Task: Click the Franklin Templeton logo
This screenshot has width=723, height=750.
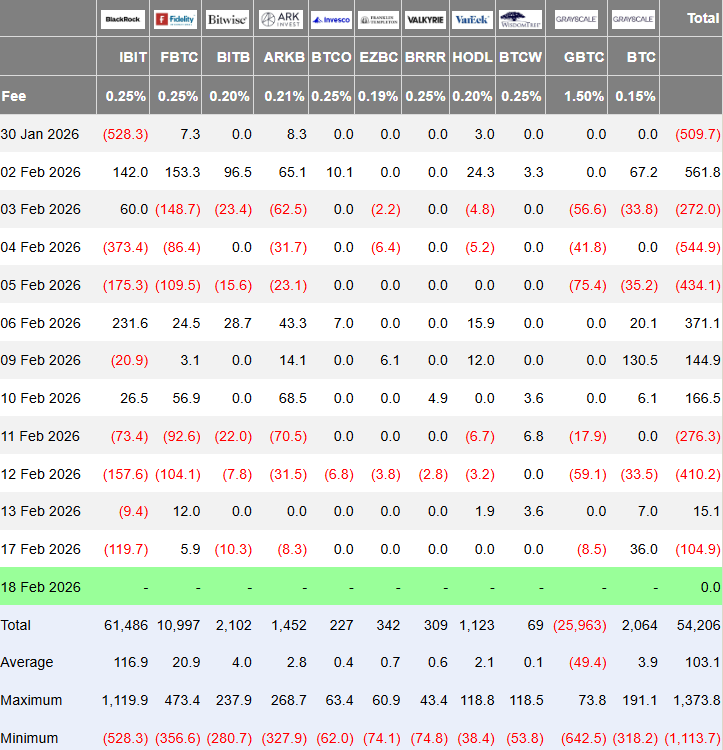Action: [378, 20]
